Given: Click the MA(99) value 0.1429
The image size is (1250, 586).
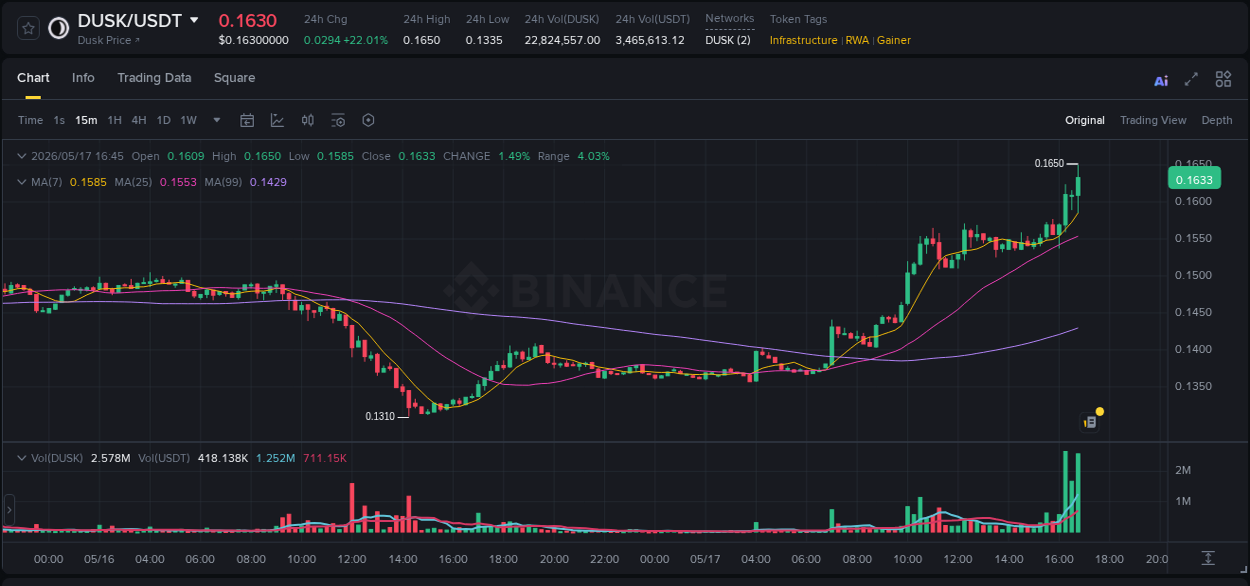Looking at the screenshot, I should [268, 182].
